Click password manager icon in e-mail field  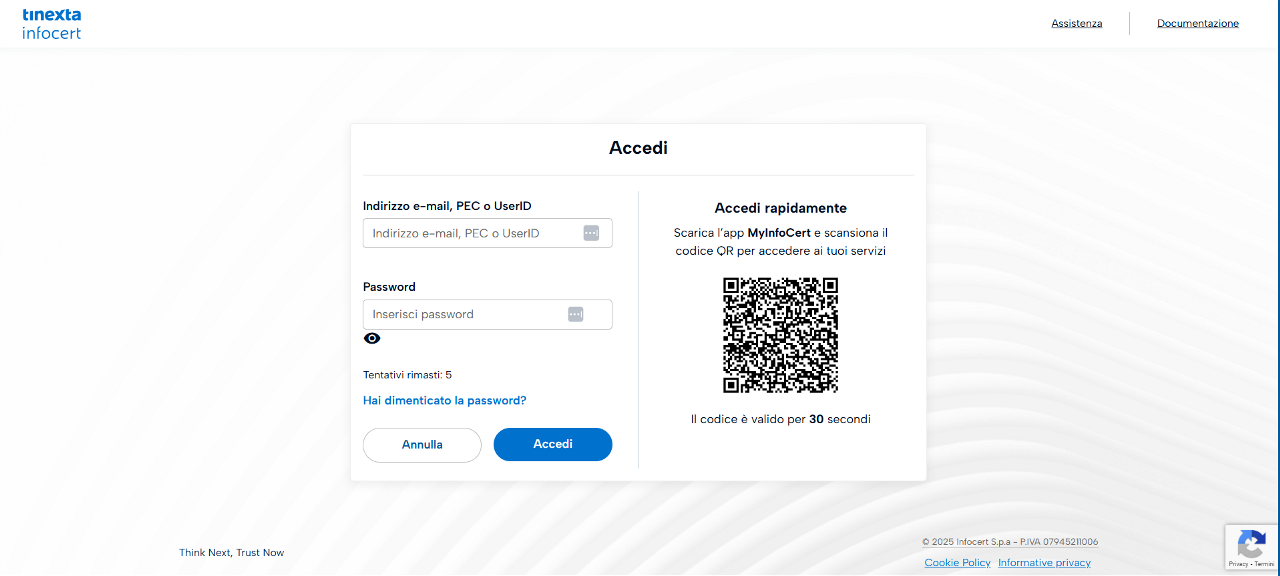pyautogui.click(x=591, y=233)
